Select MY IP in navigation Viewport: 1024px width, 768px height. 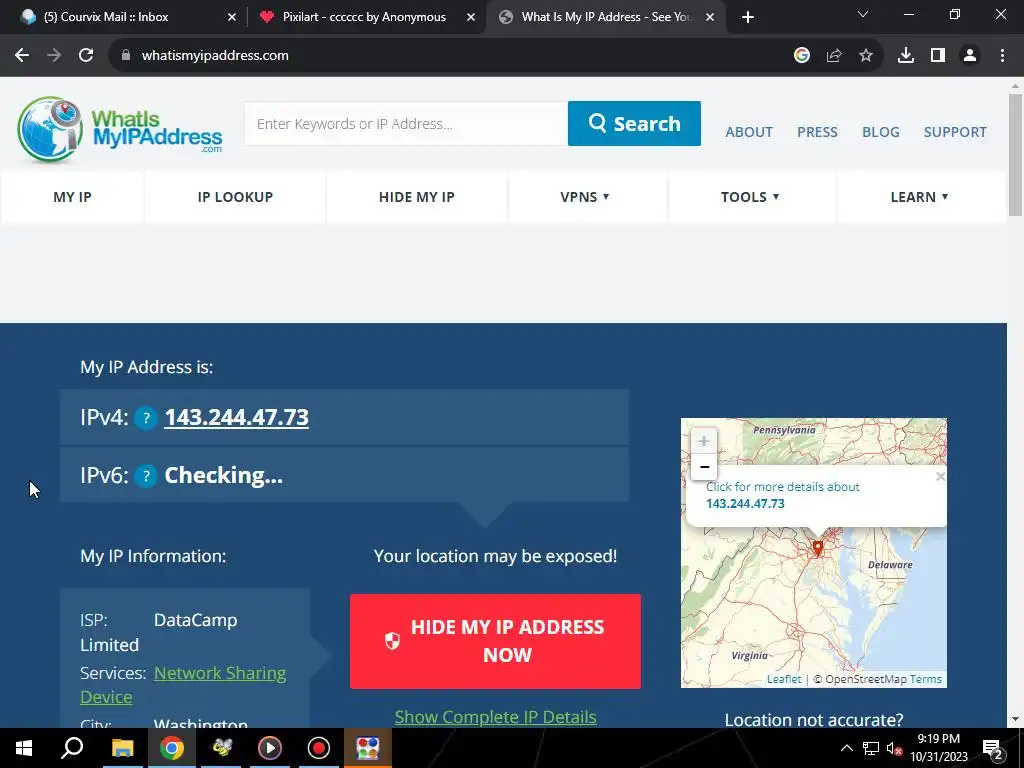(72, 197)
